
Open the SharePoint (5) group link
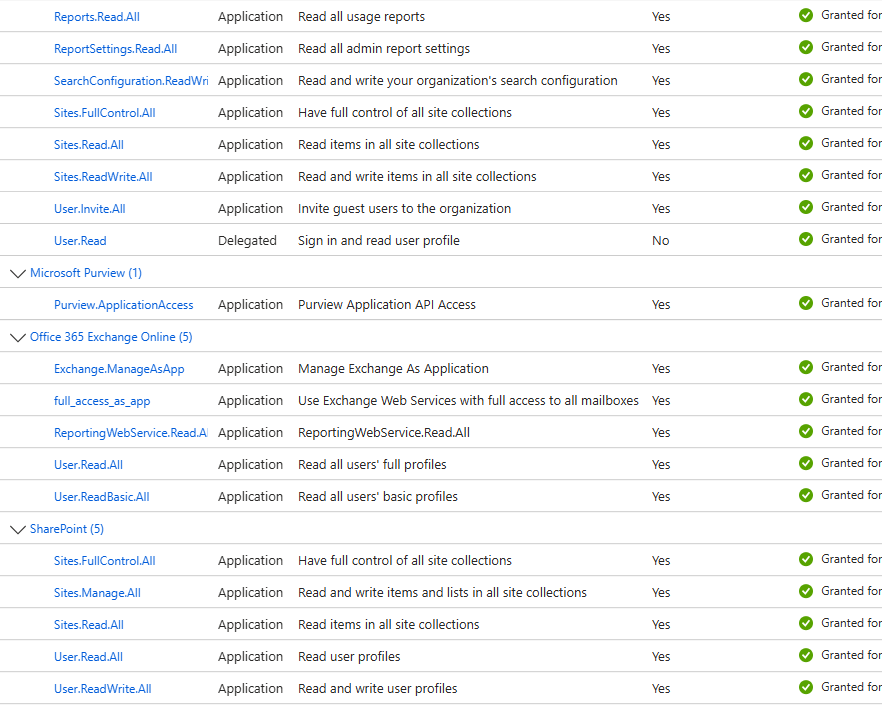[66, 529]
